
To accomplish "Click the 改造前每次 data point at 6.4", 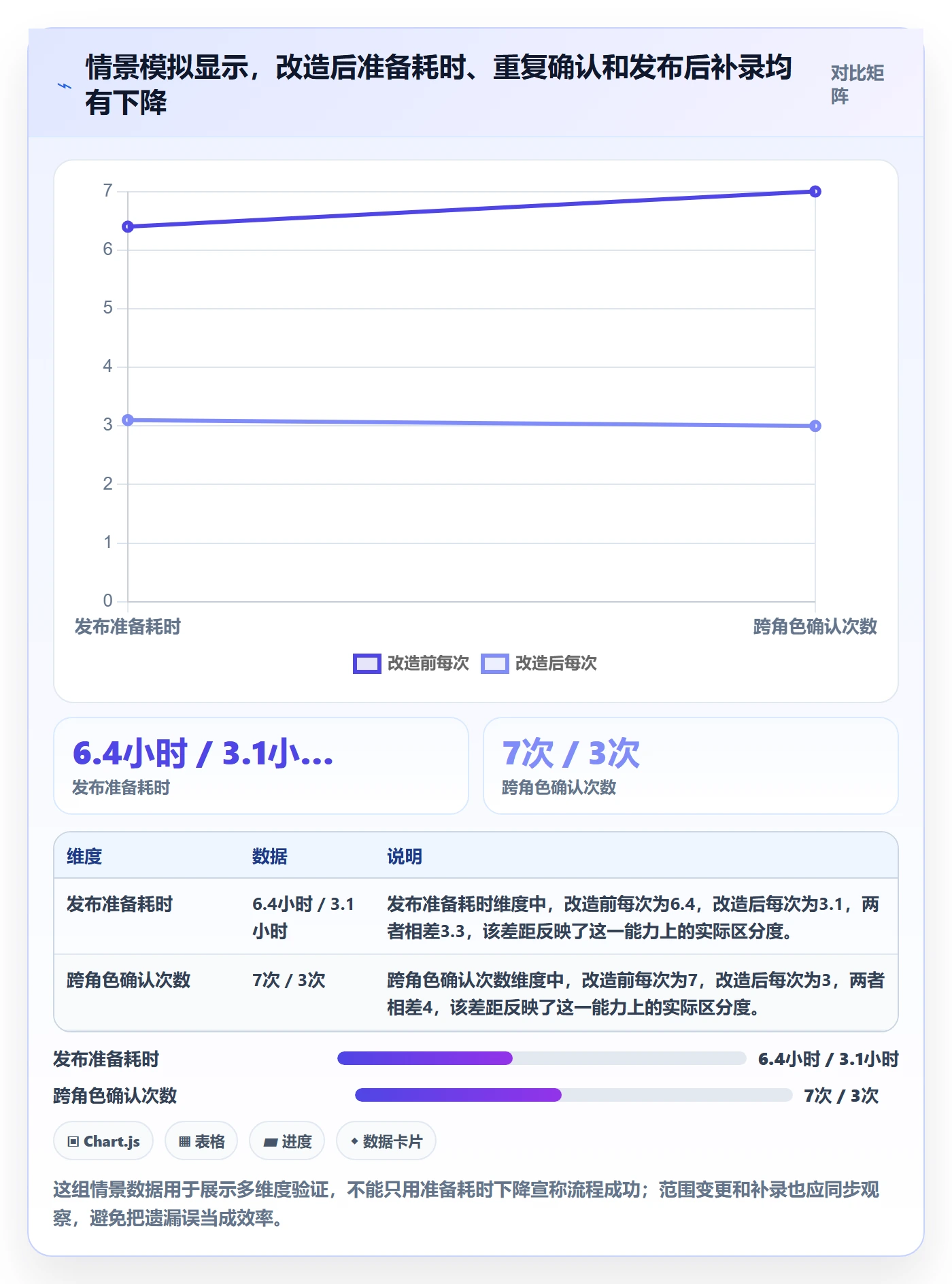I will click(128, 226).
